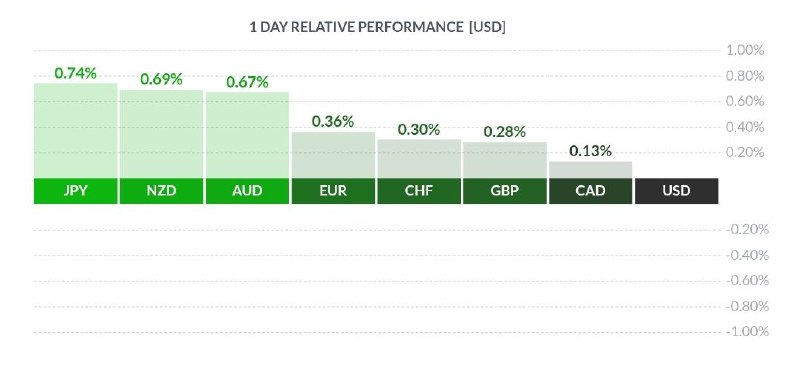Select the JPY currency label
Viewport: 800px width, 366px height.
point(76,191)
